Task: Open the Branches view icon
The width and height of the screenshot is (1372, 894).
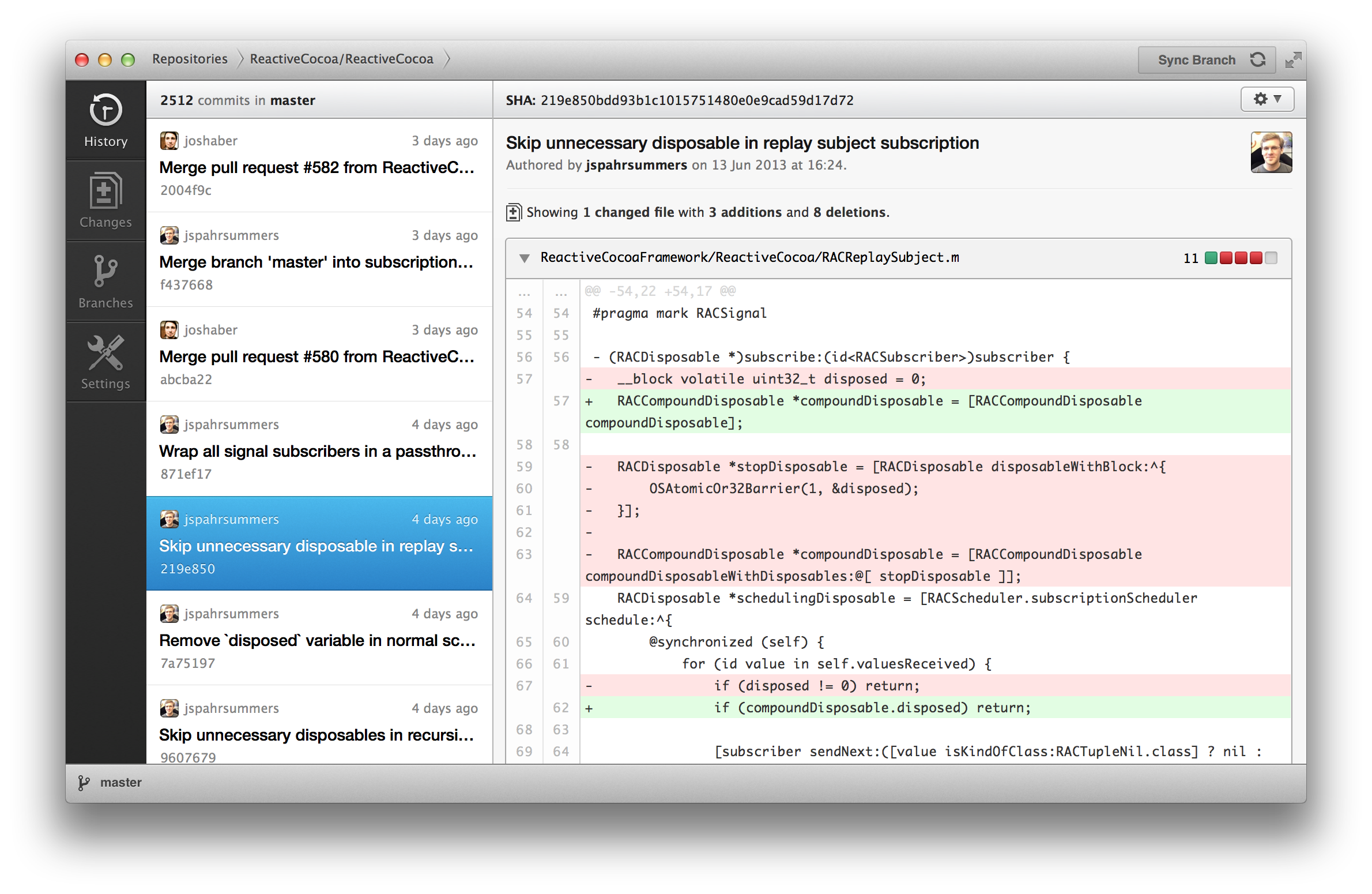Action: pos(105,271)
